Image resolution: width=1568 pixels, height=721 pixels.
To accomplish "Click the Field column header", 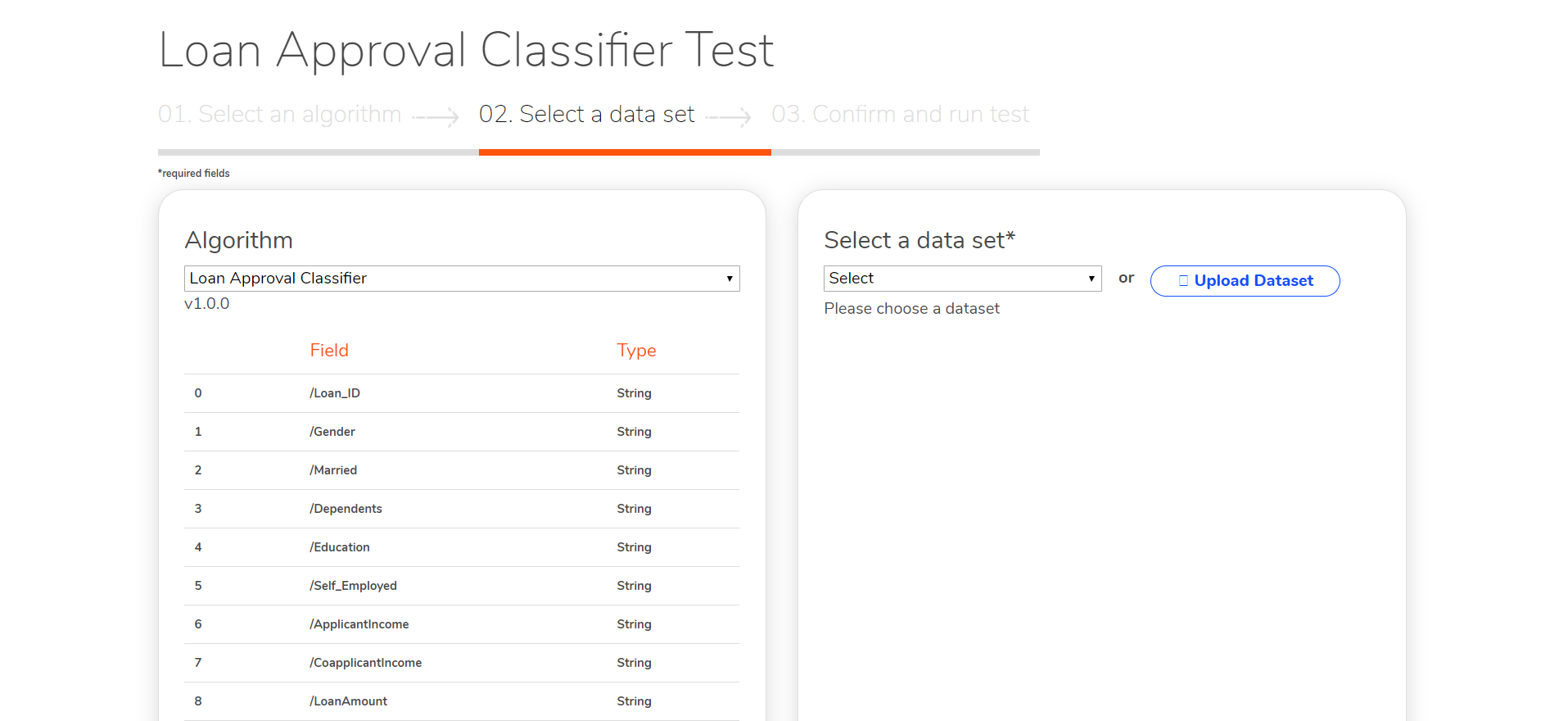I will (329, 351).
